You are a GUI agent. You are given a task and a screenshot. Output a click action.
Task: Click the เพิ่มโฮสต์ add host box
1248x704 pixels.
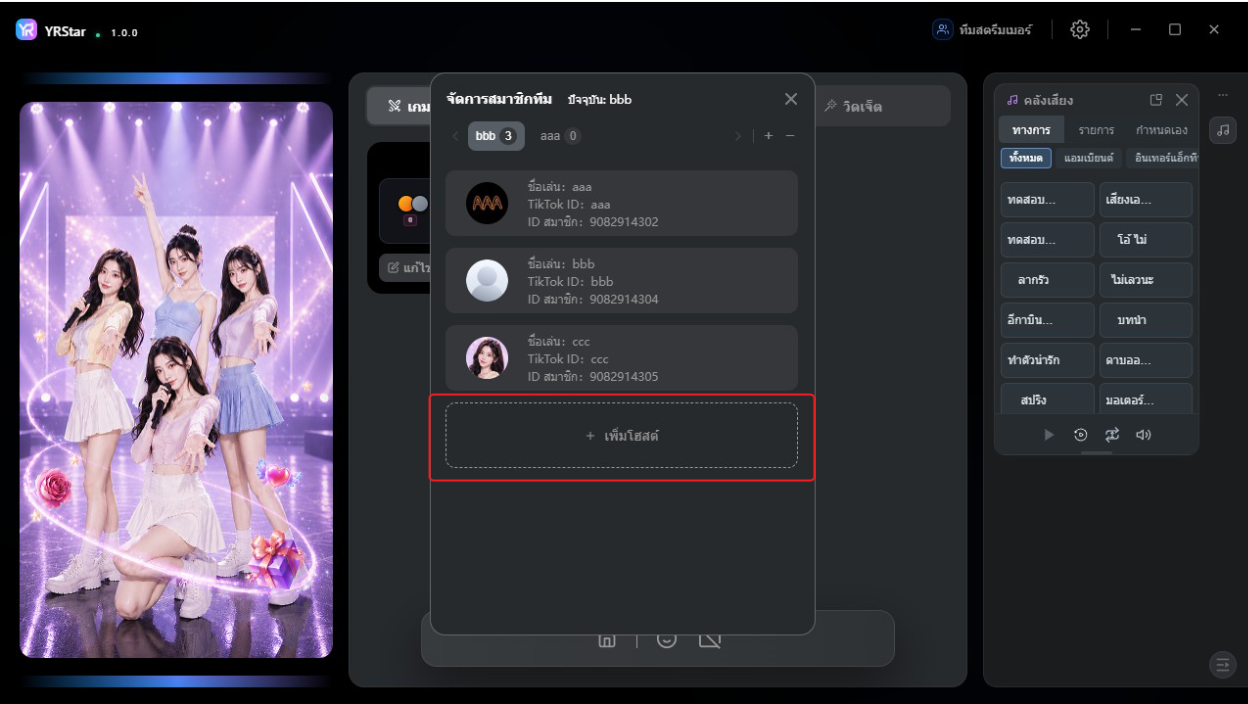[621, 435]
